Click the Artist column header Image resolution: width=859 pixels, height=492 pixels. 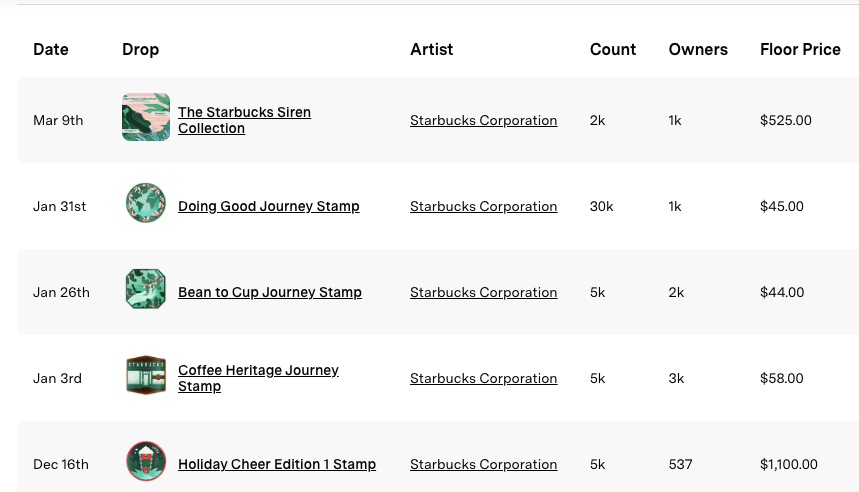(x=431, y=49)
